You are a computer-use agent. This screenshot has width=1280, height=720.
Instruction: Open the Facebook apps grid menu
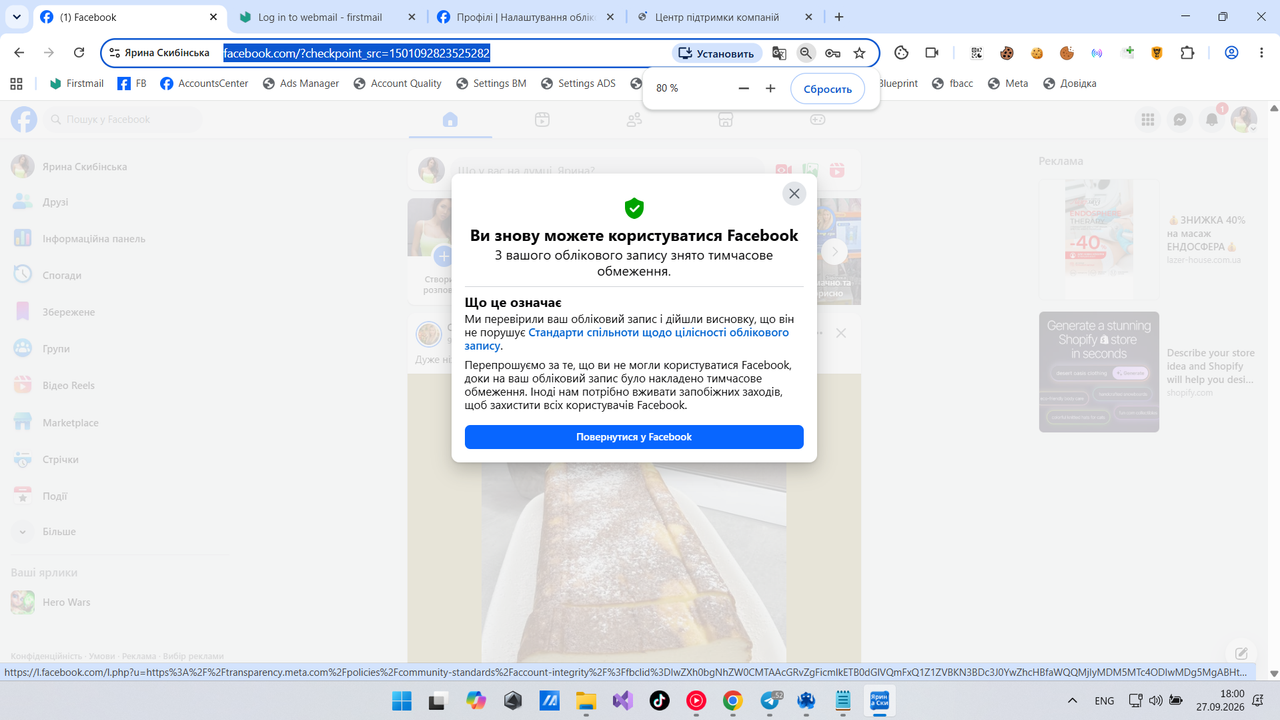coord(1148,120)
